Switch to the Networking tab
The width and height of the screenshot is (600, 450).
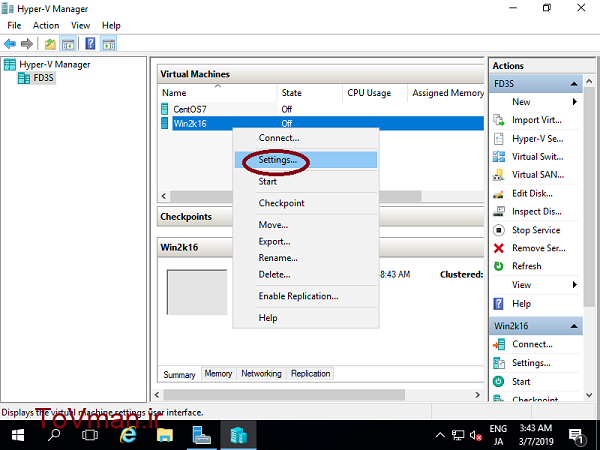(261, 373)
